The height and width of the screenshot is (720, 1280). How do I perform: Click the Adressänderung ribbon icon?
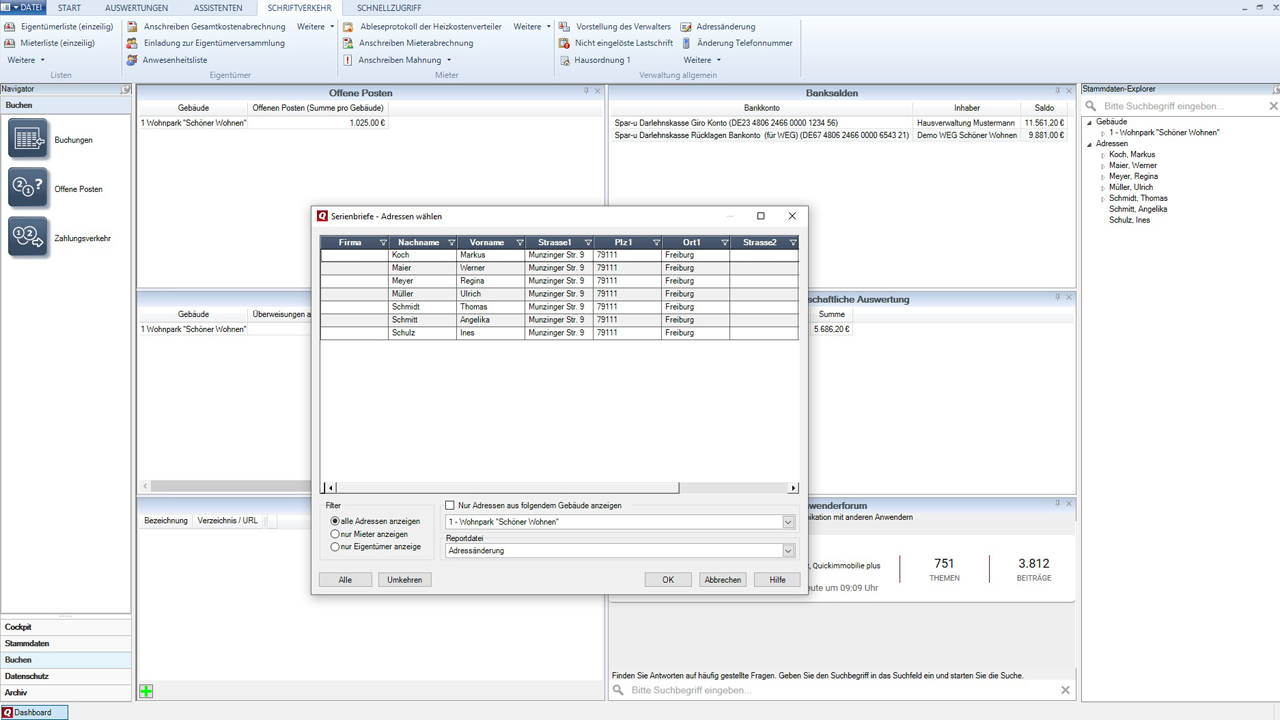pyautogui.click(x=686, y=27)
